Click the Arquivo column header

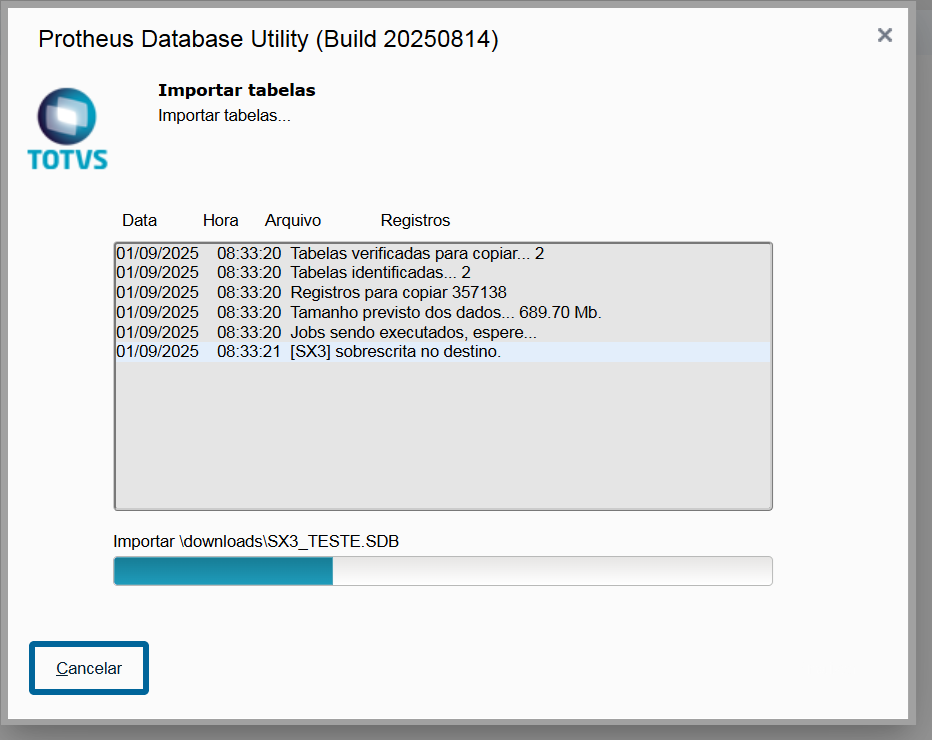292,221
